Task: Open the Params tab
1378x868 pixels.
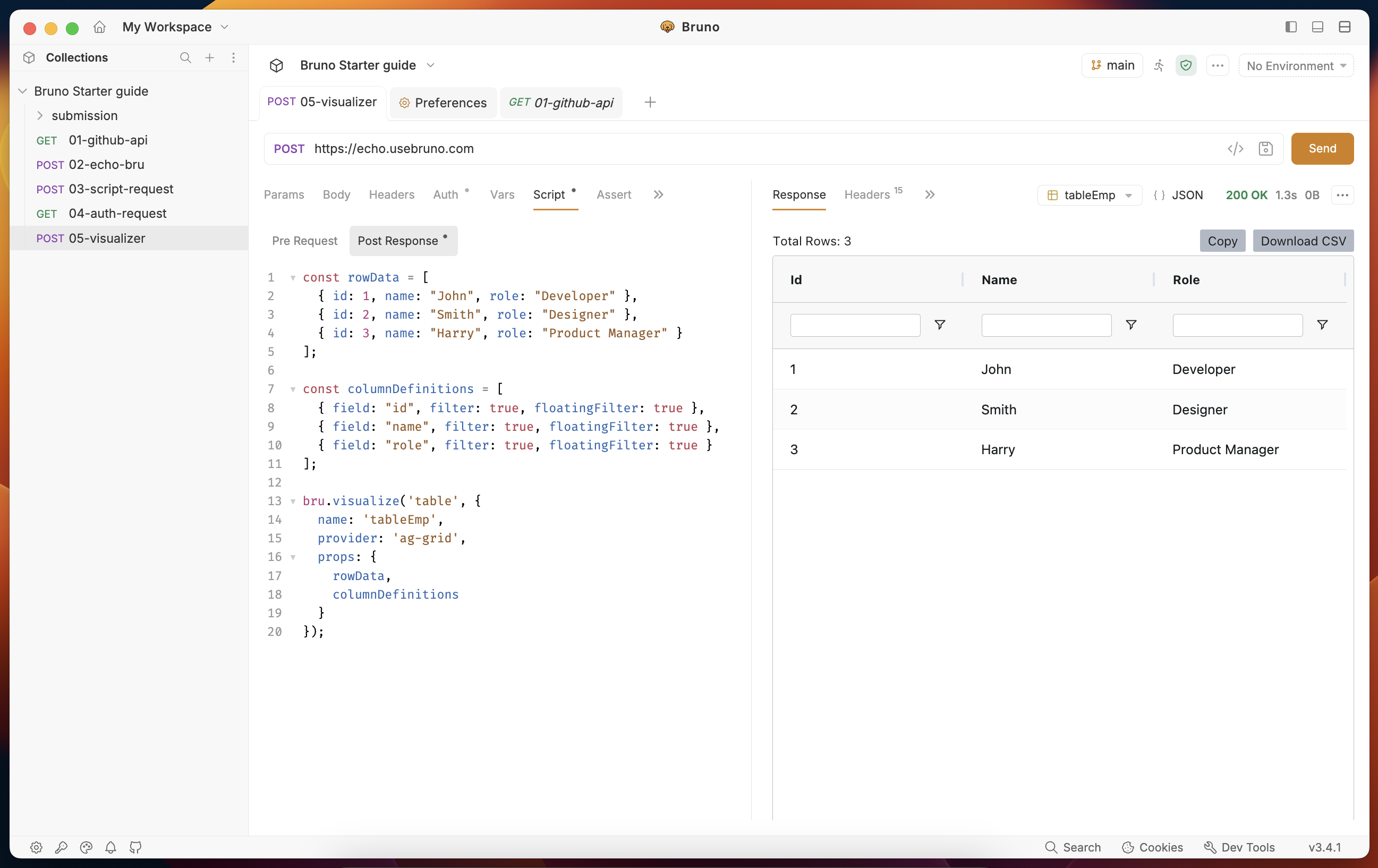Action: click(x=284, y=195)
